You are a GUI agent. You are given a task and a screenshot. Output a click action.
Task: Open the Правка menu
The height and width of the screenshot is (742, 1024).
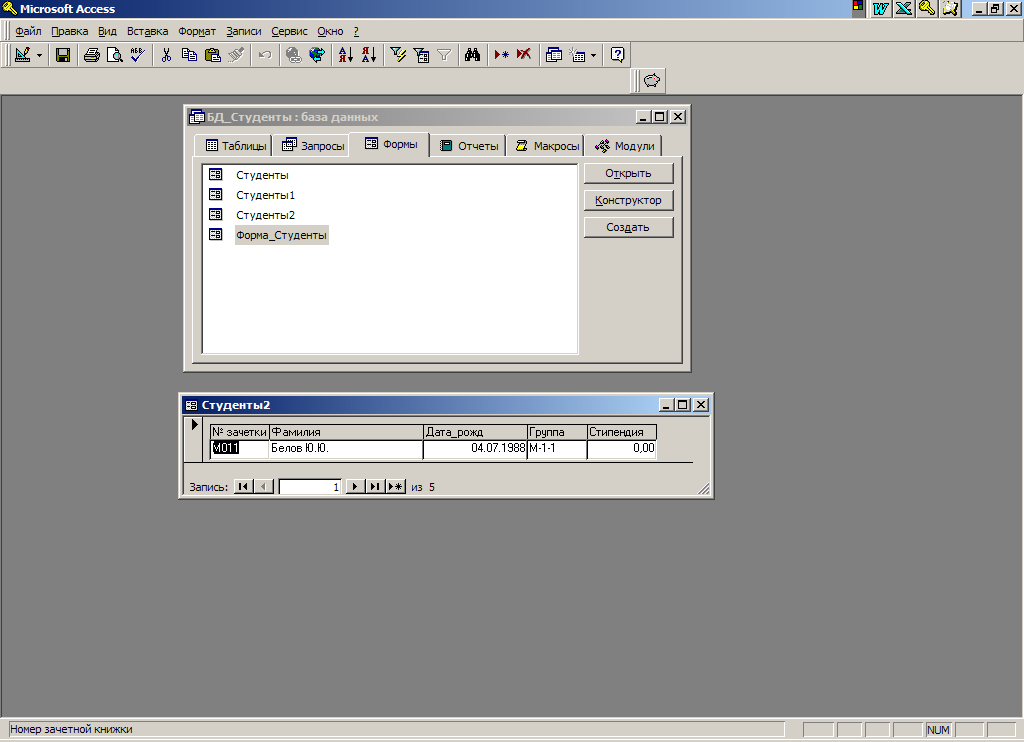pos(69,31)
